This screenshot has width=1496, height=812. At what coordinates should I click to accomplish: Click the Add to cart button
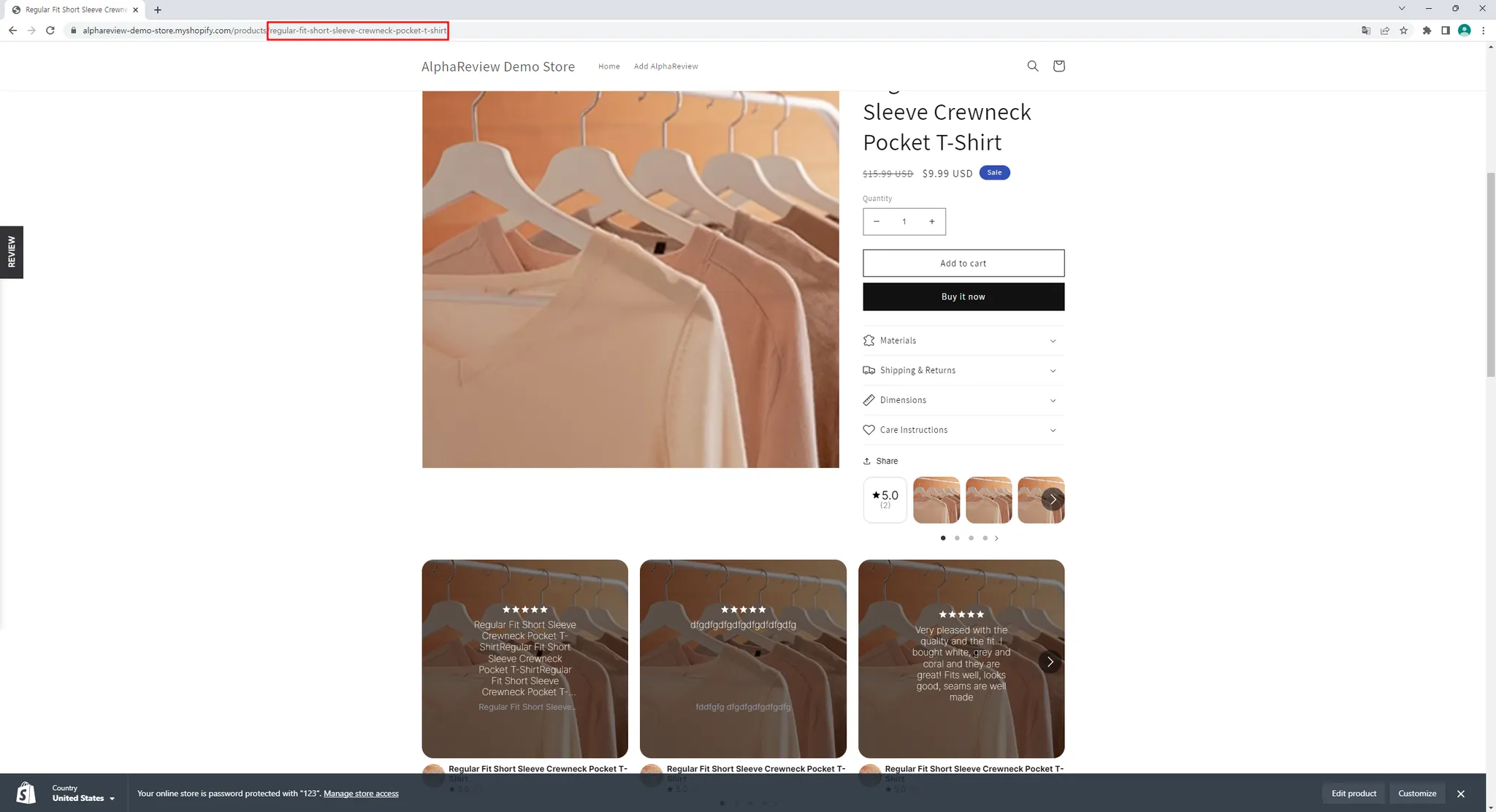pos(963,264)
